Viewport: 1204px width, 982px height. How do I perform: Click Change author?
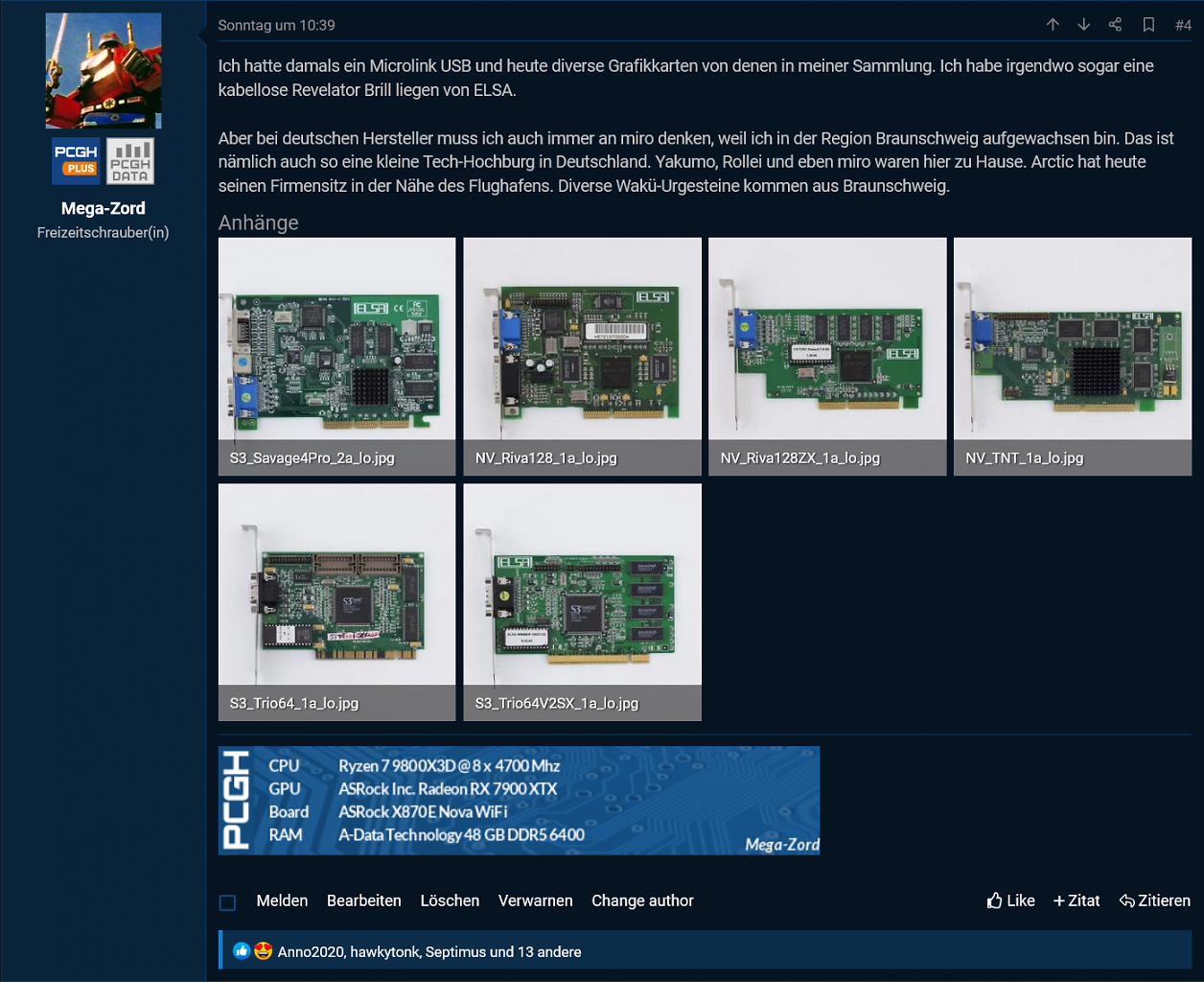[642, 900]
